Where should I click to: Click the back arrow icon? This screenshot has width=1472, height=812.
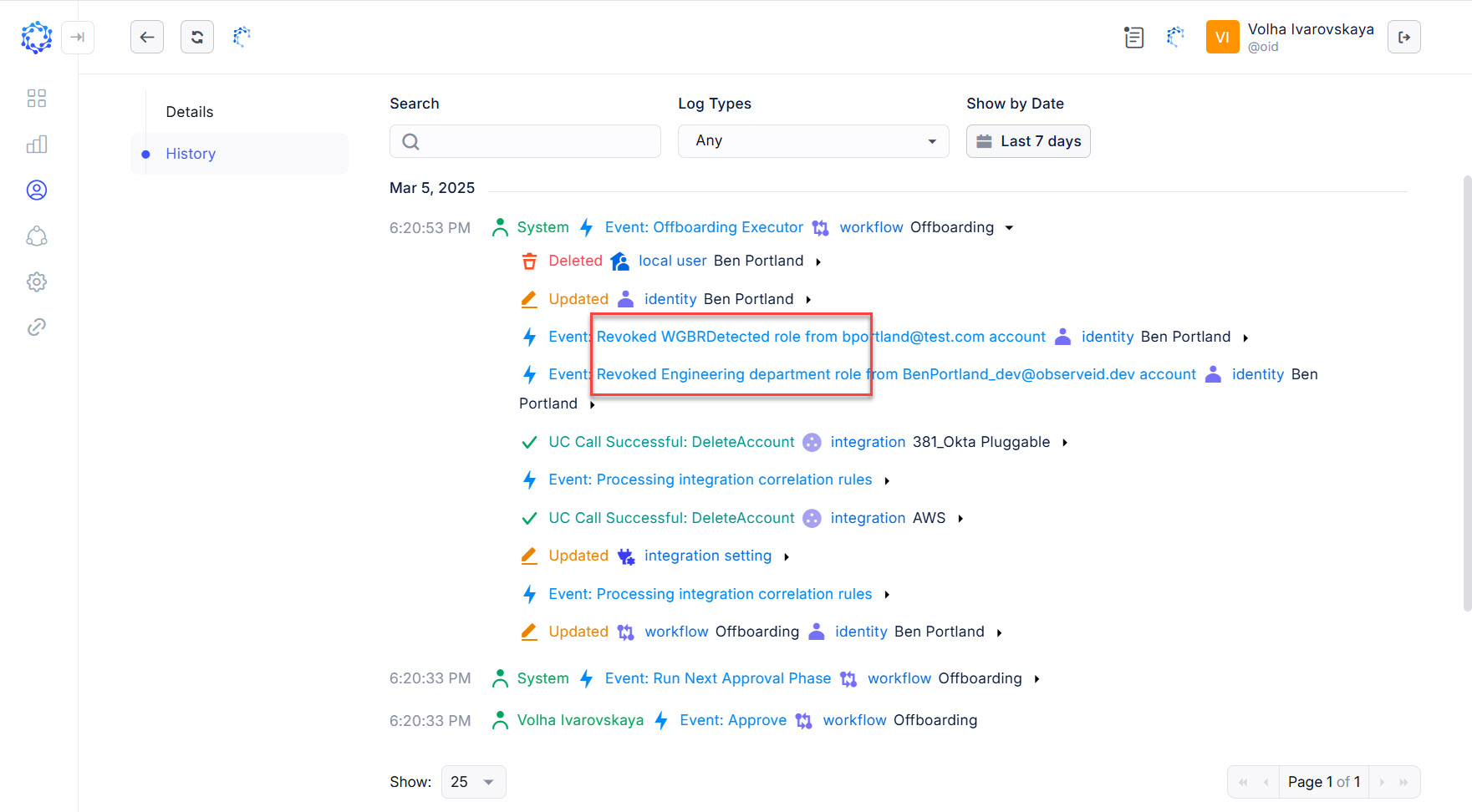(146, 37)
